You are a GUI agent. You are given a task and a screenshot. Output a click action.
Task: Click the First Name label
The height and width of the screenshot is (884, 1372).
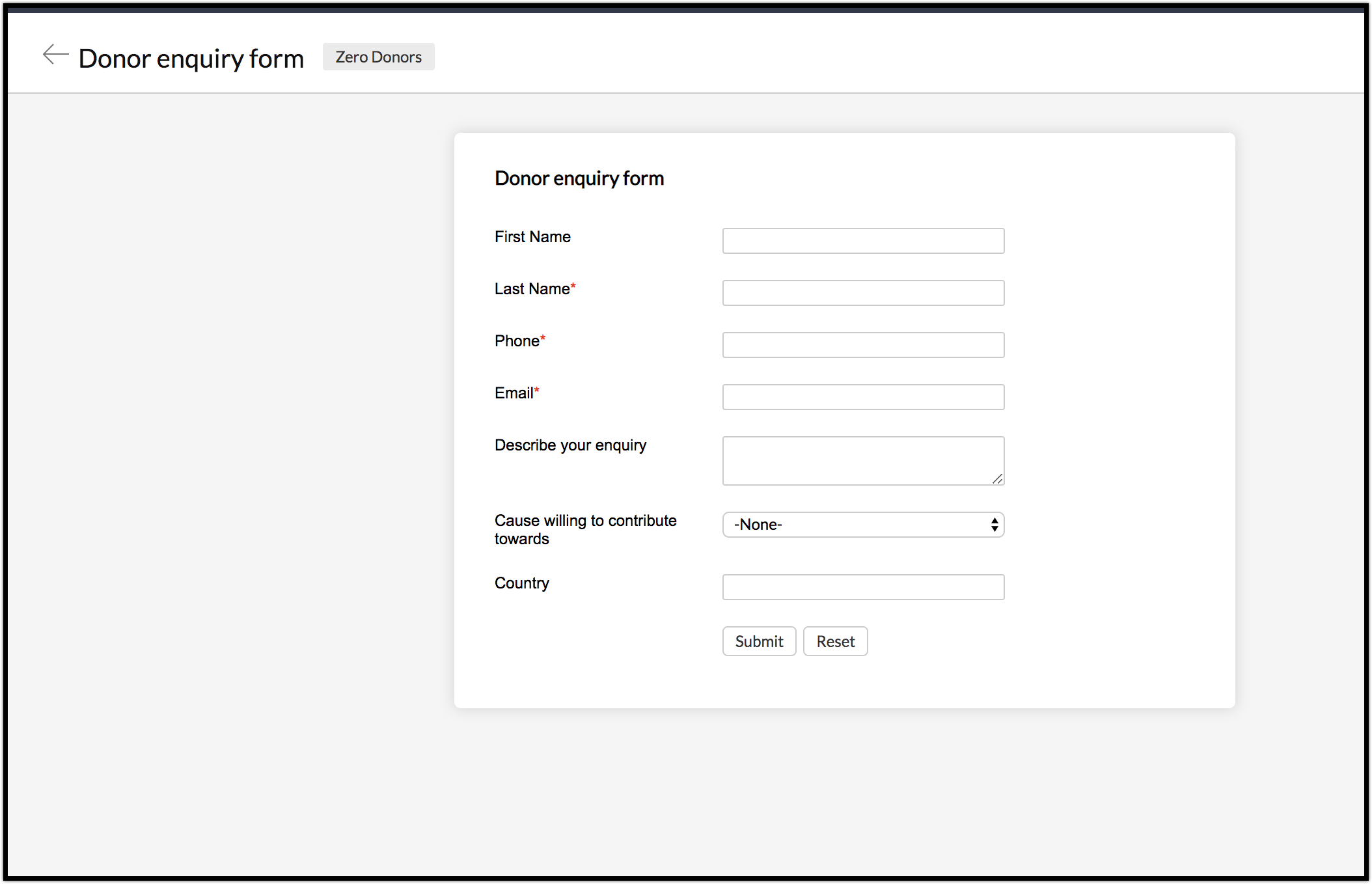532,237
